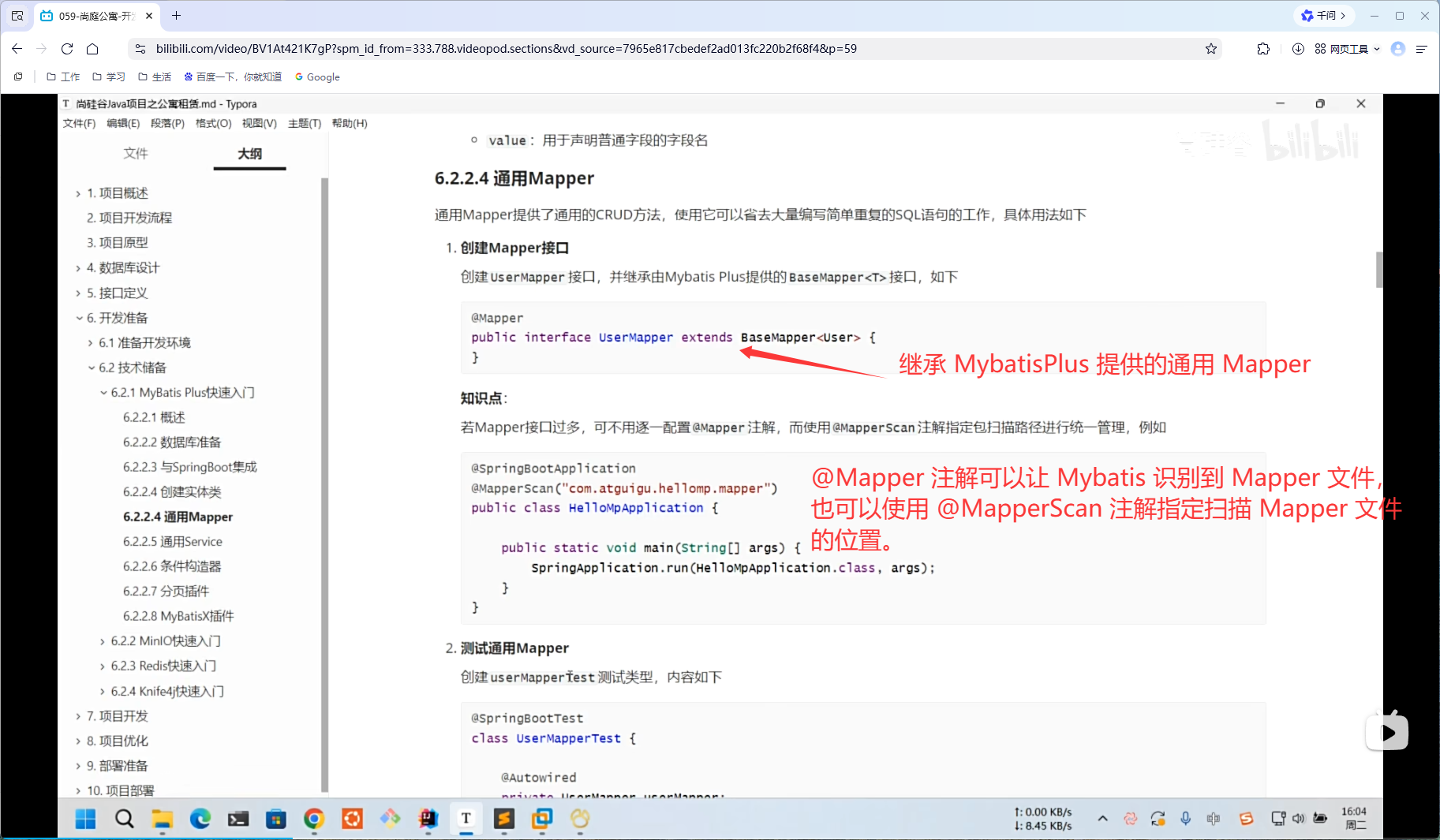Screen dimensions: 1440x840
Task: Open the browser main menu icon
Action: tap(1422, 49)
